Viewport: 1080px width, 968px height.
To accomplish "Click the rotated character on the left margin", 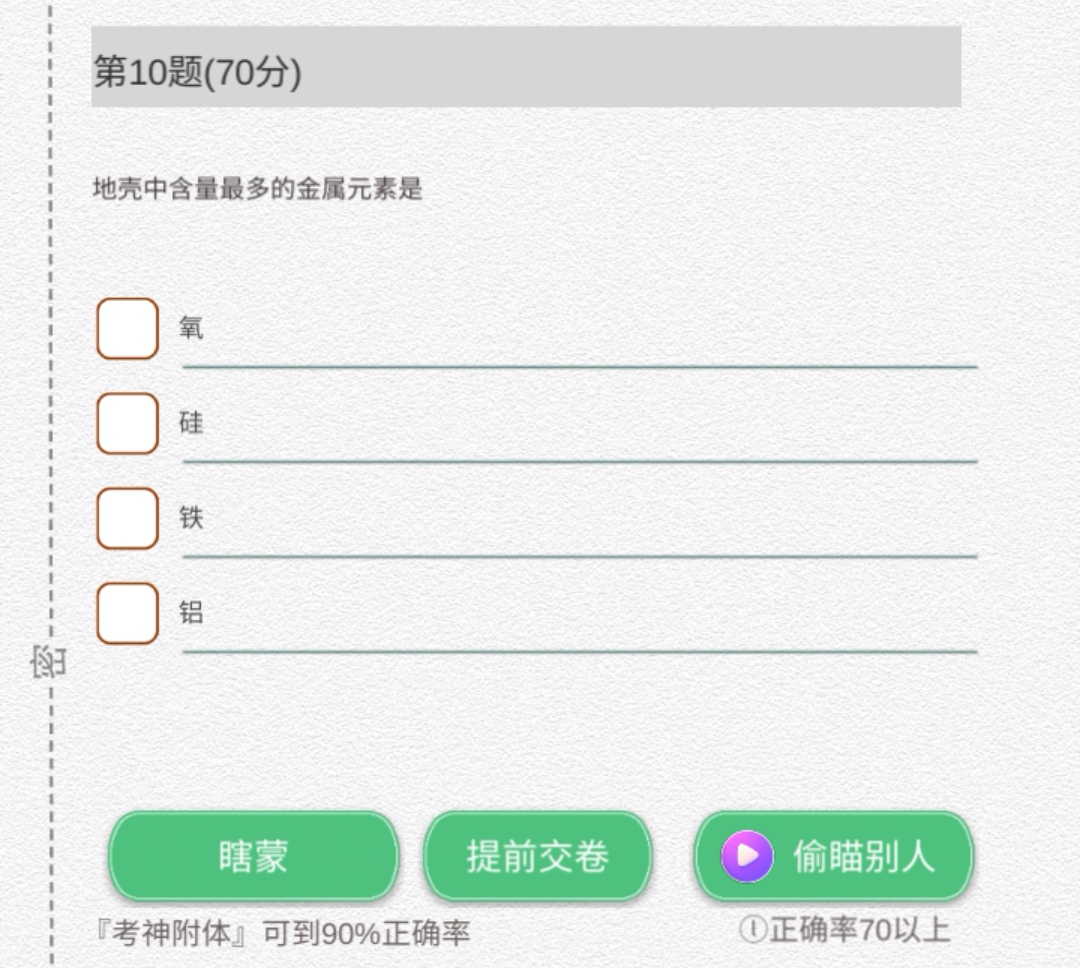I will (48, 662).
